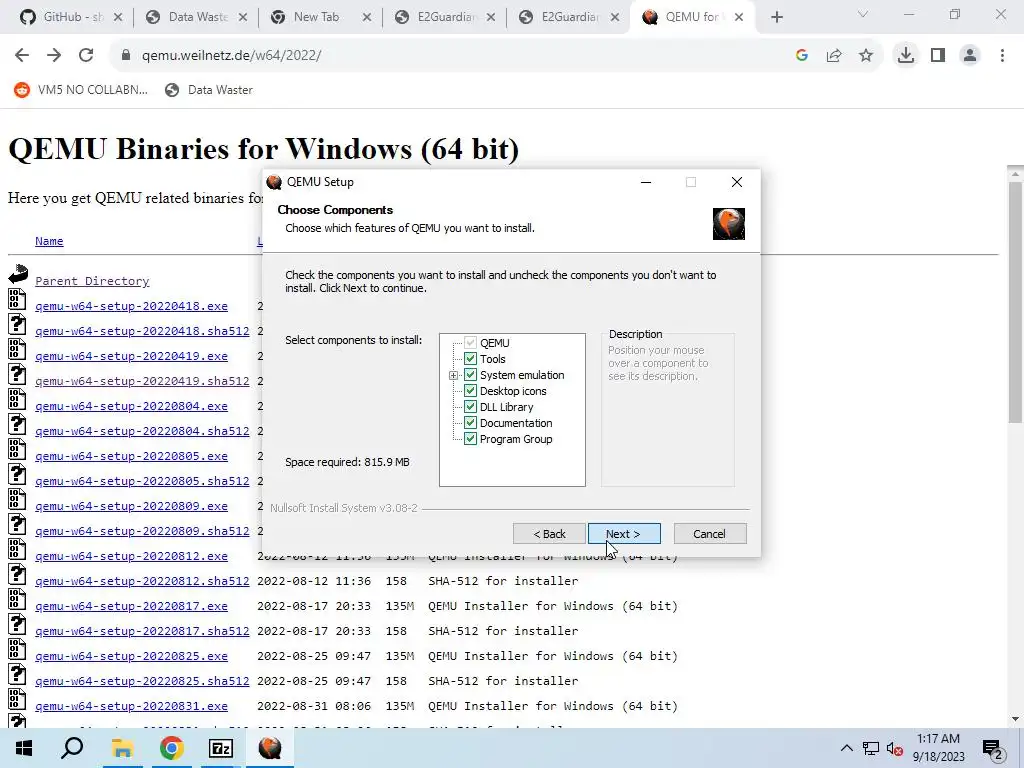This screenshot has height=768, width=1024.
Task: Download qemu-w64-setup-20220419.exe
Action: point(131,356)
